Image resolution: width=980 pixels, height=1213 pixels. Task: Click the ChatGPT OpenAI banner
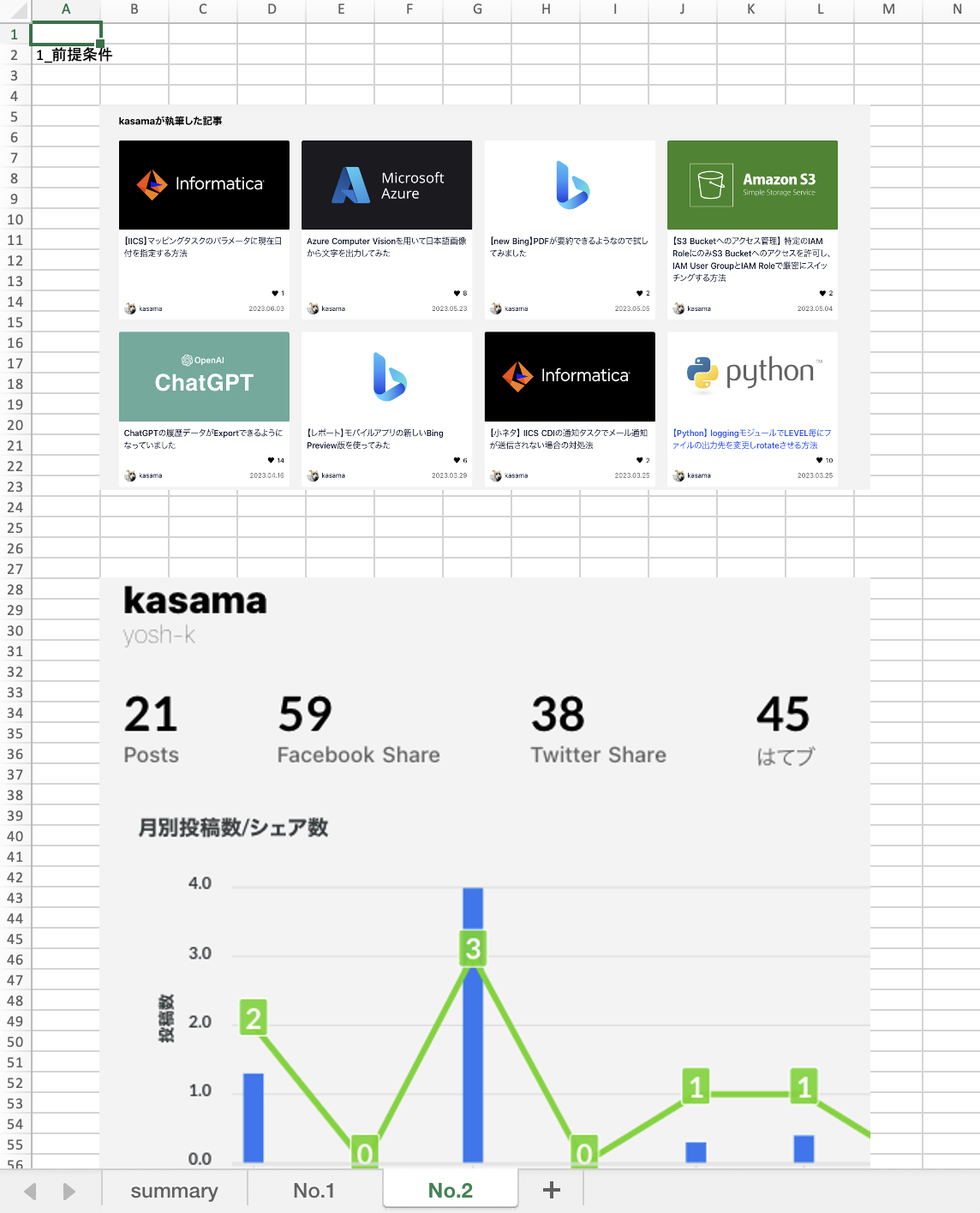pyautogui.click(x=204, y=376)
